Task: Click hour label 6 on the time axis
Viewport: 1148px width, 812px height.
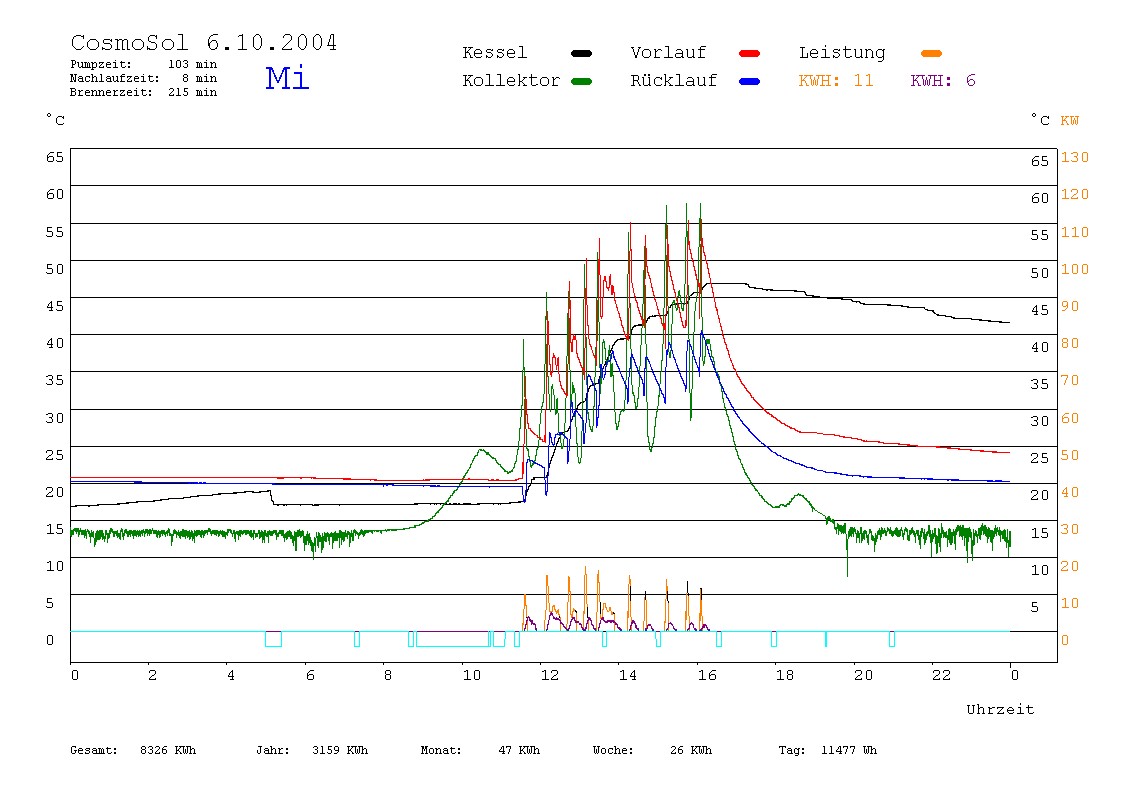Action: pyautogui.click(x=310, y=675)
